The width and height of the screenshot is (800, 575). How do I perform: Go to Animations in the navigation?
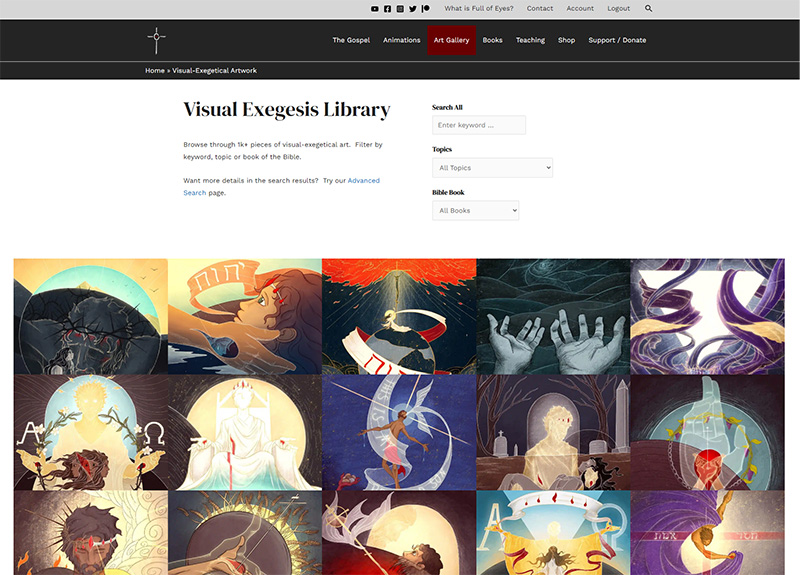(402, 40)
